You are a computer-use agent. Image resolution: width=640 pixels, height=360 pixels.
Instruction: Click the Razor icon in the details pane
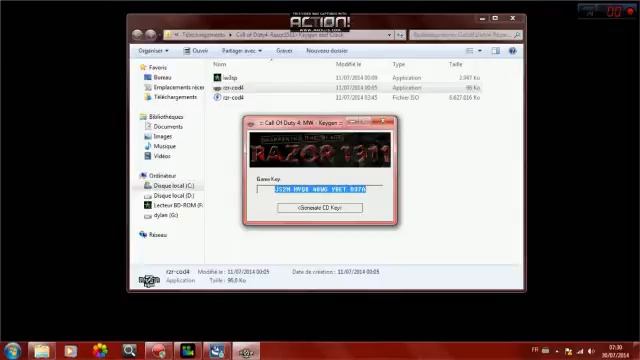pyautogui.click(x=149, y=280)
